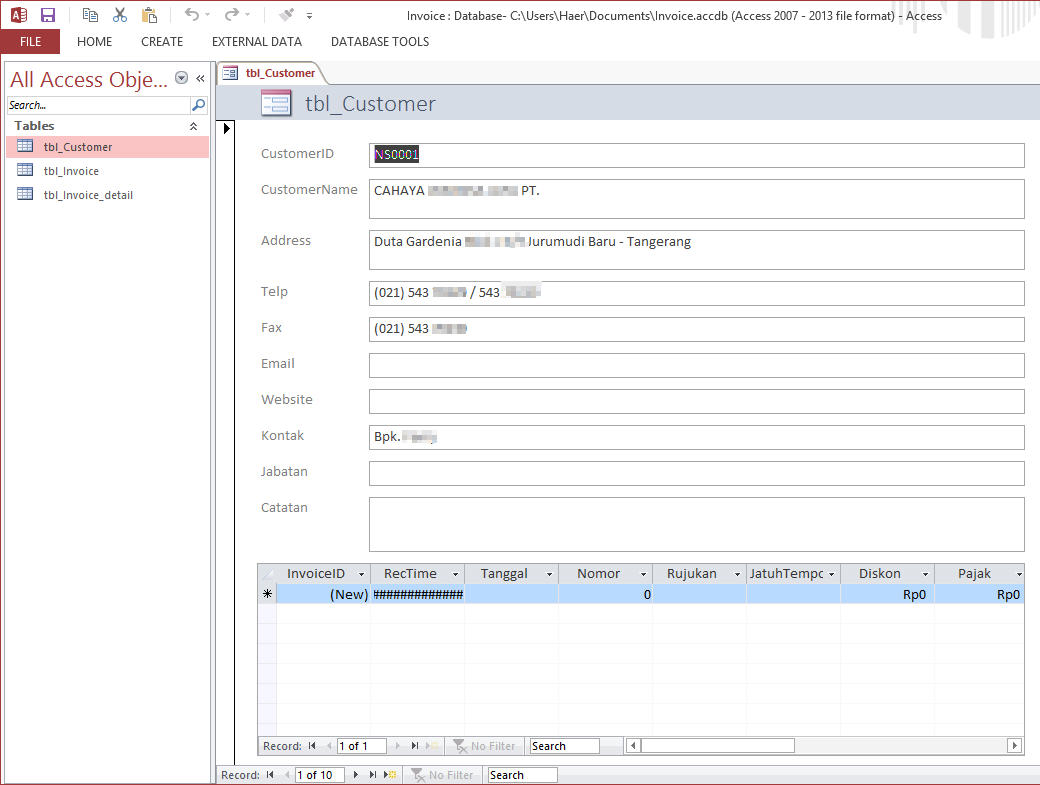
Task: Go to last record in main form navigator
Action: 373,774
